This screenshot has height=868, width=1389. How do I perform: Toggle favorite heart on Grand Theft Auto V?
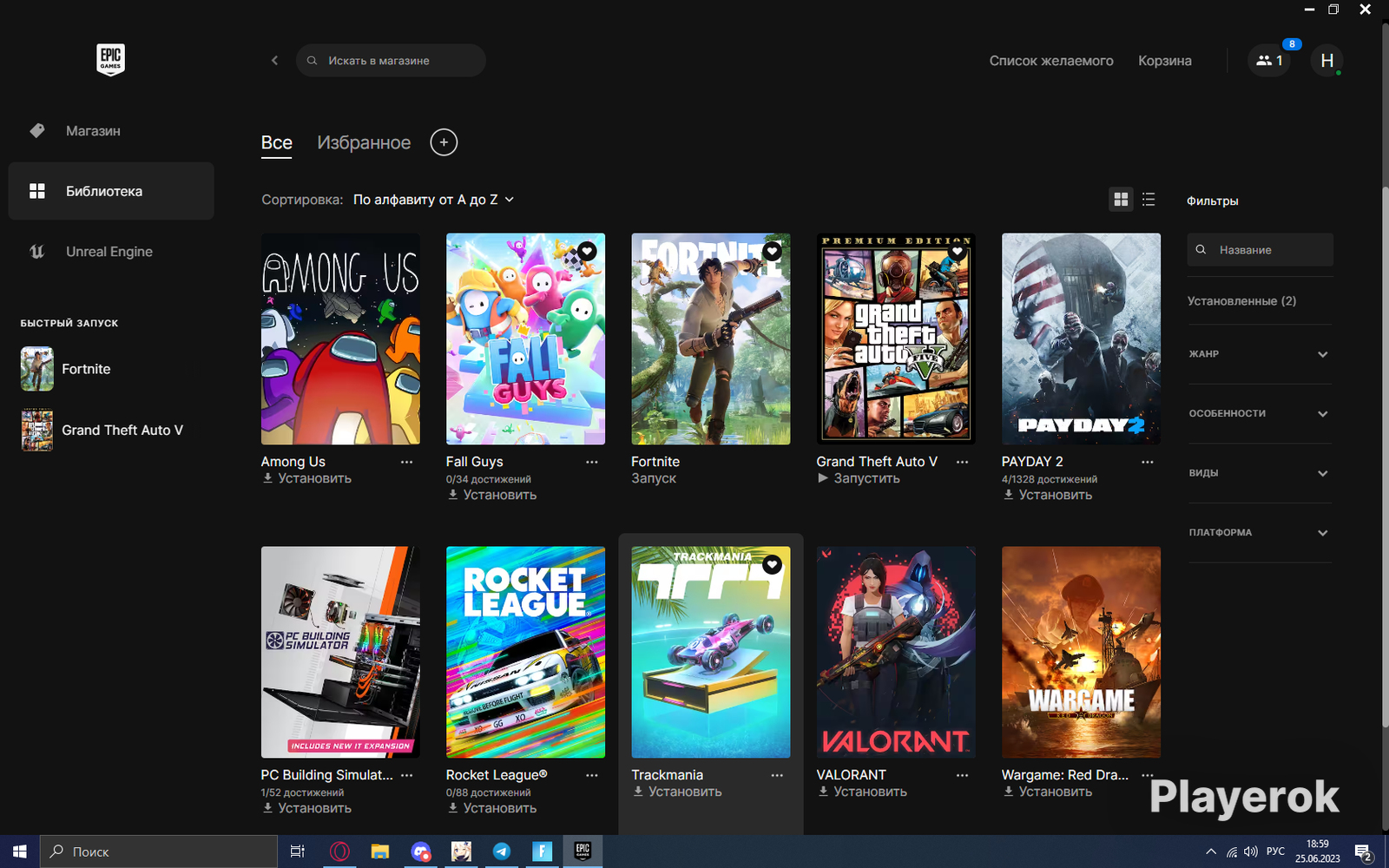pyautogui.click(x=958, y=252)
